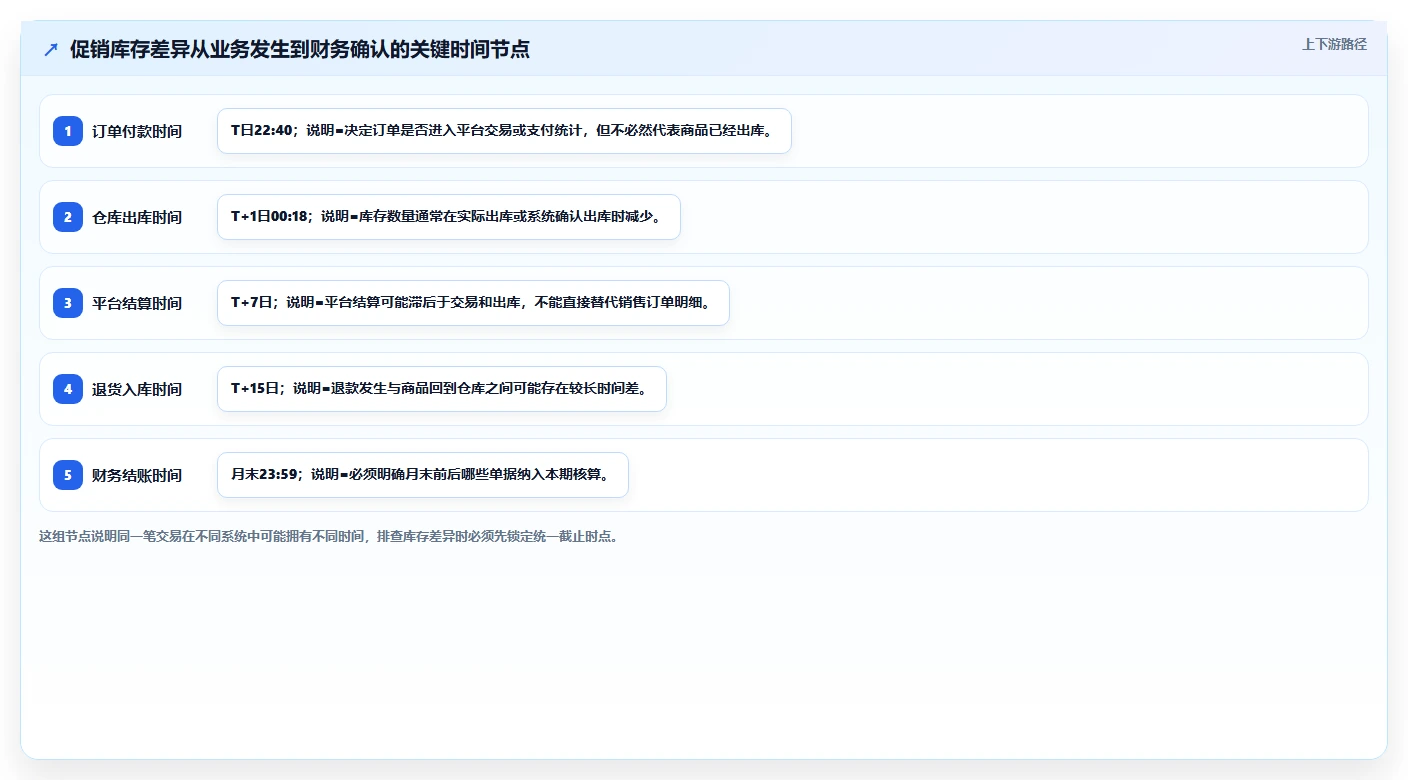Select step badge 3 for 平台结算时间
Screen dimensions: 1408x780
coord(68,302)
